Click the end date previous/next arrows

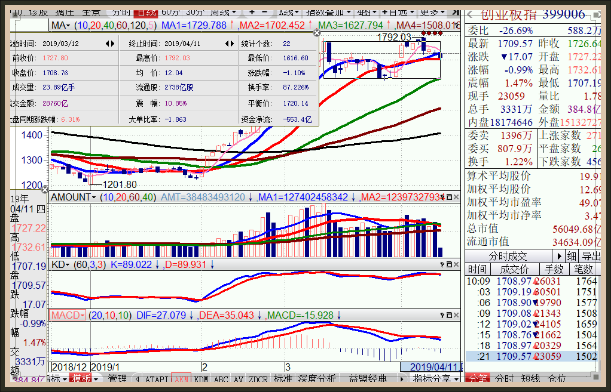tap(230, 44)
